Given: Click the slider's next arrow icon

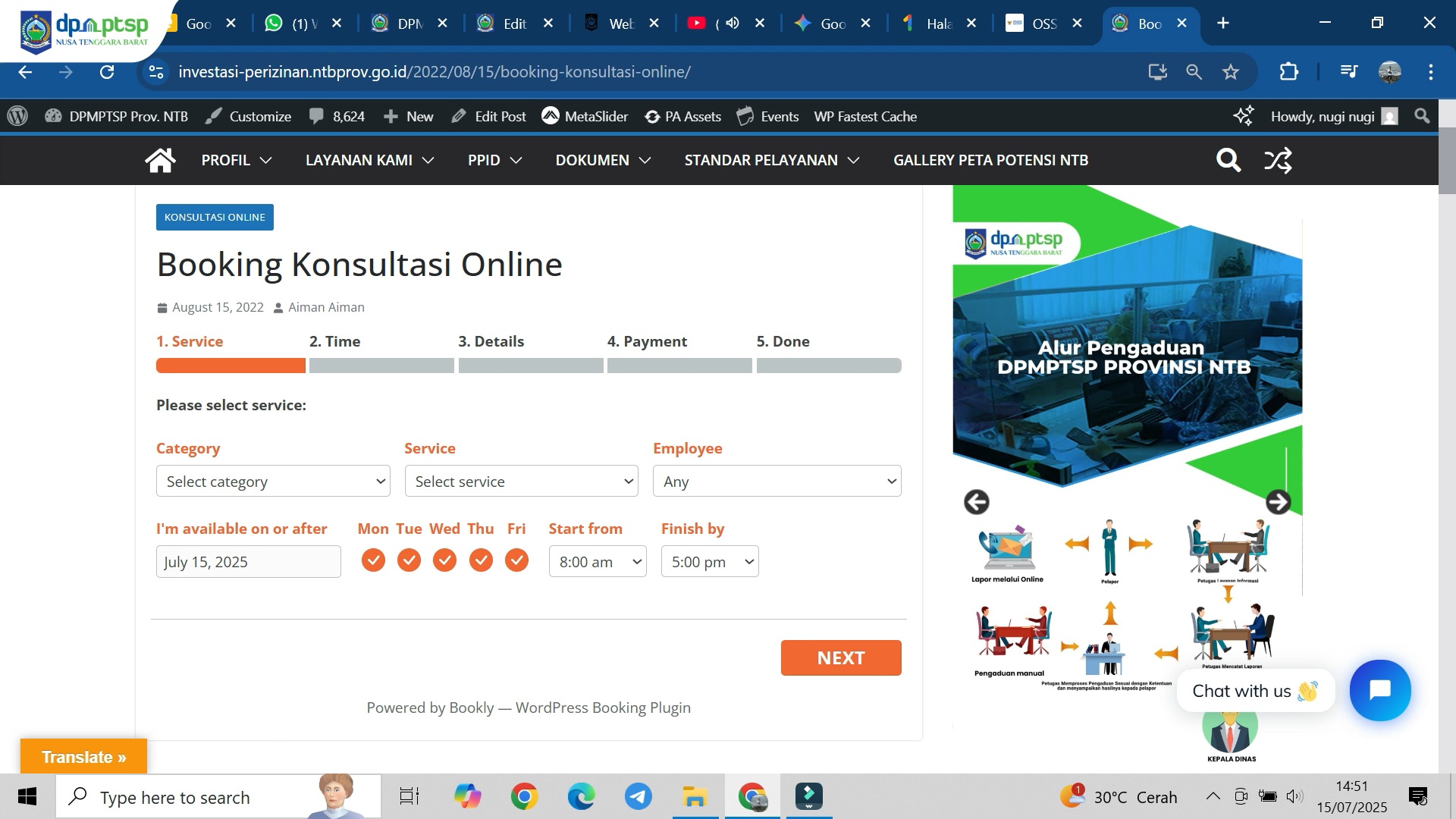Looking at the screenshot, I should [1278, 502].
